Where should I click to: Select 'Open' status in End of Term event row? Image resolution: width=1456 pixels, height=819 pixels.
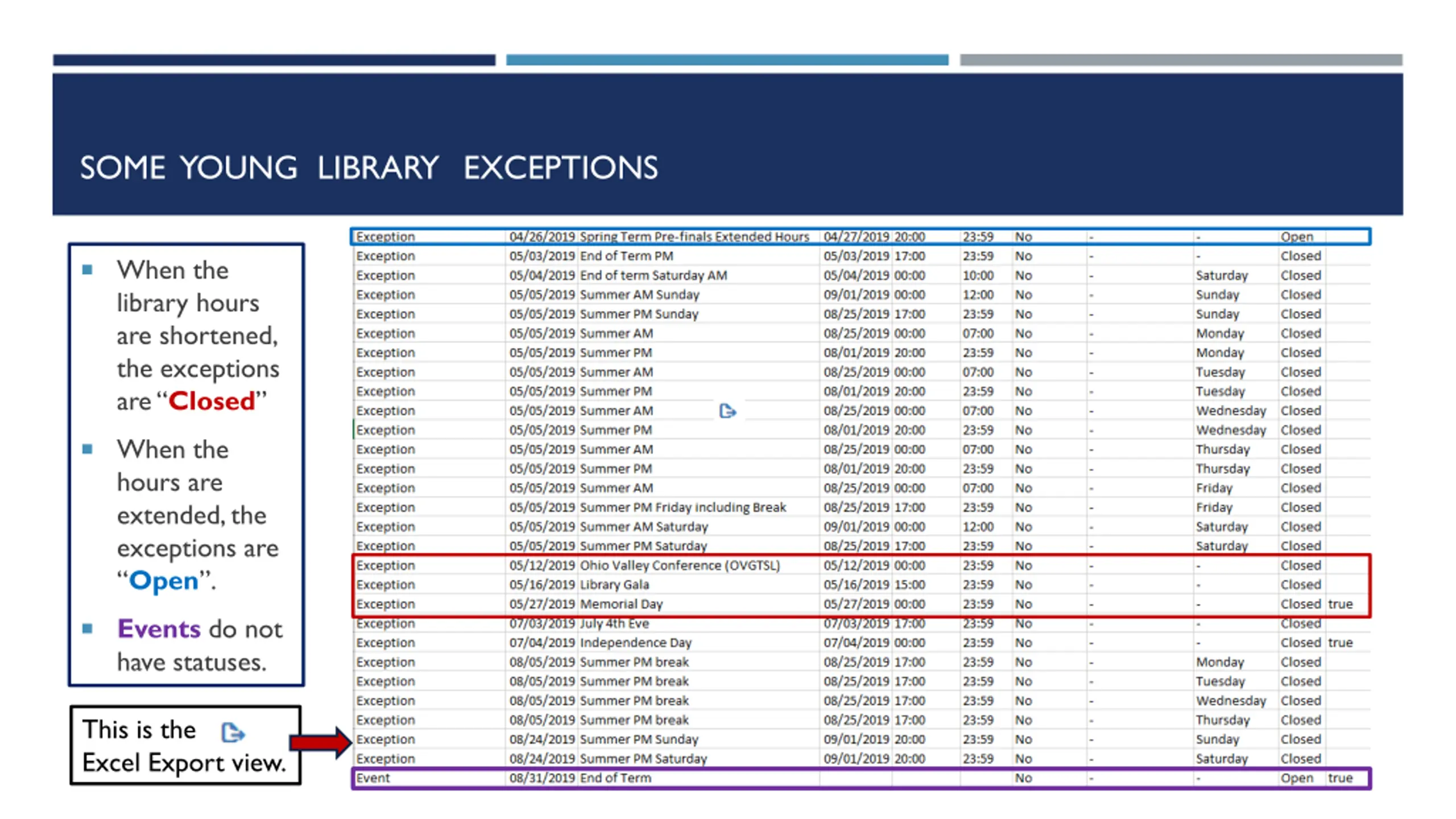click(x=1297, y=778)
